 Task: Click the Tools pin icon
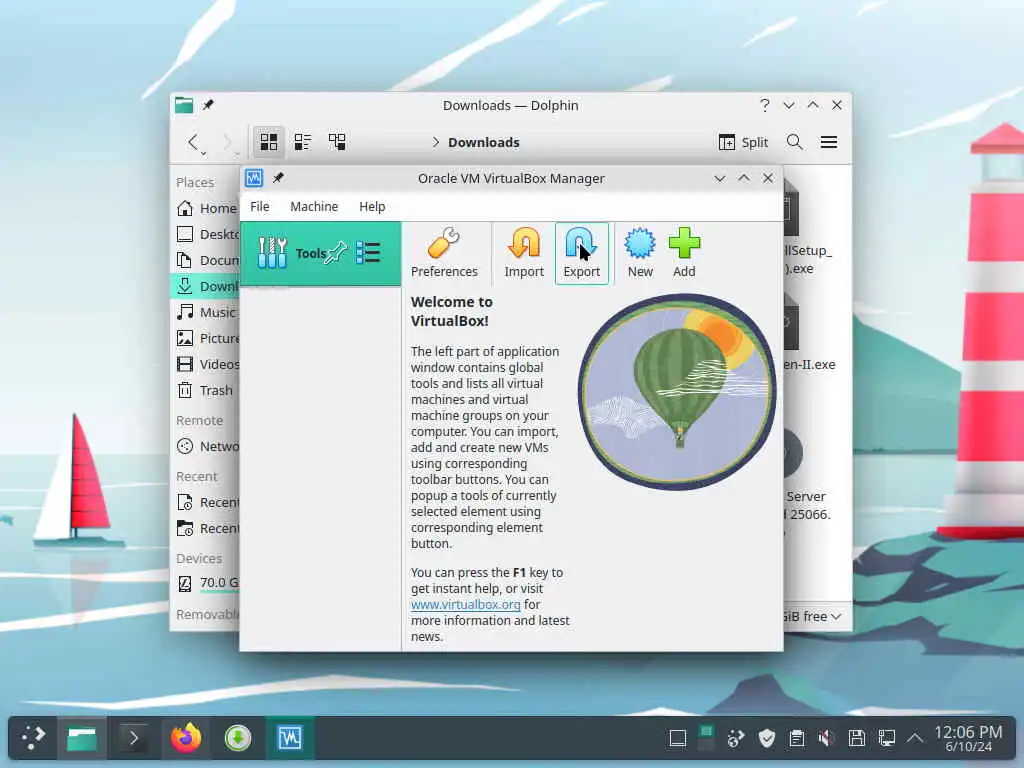(x=338, y=253)
